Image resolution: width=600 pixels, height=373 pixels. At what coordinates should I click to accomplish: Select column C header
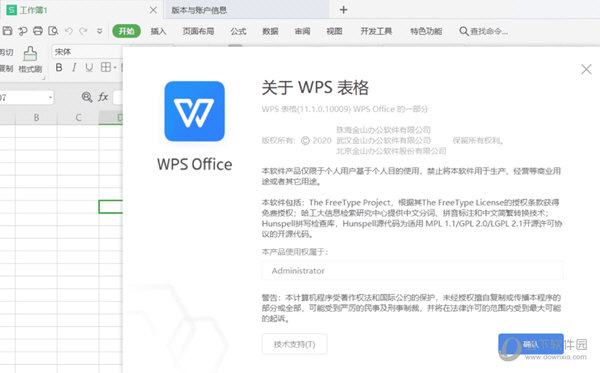[x=78, y=117]
